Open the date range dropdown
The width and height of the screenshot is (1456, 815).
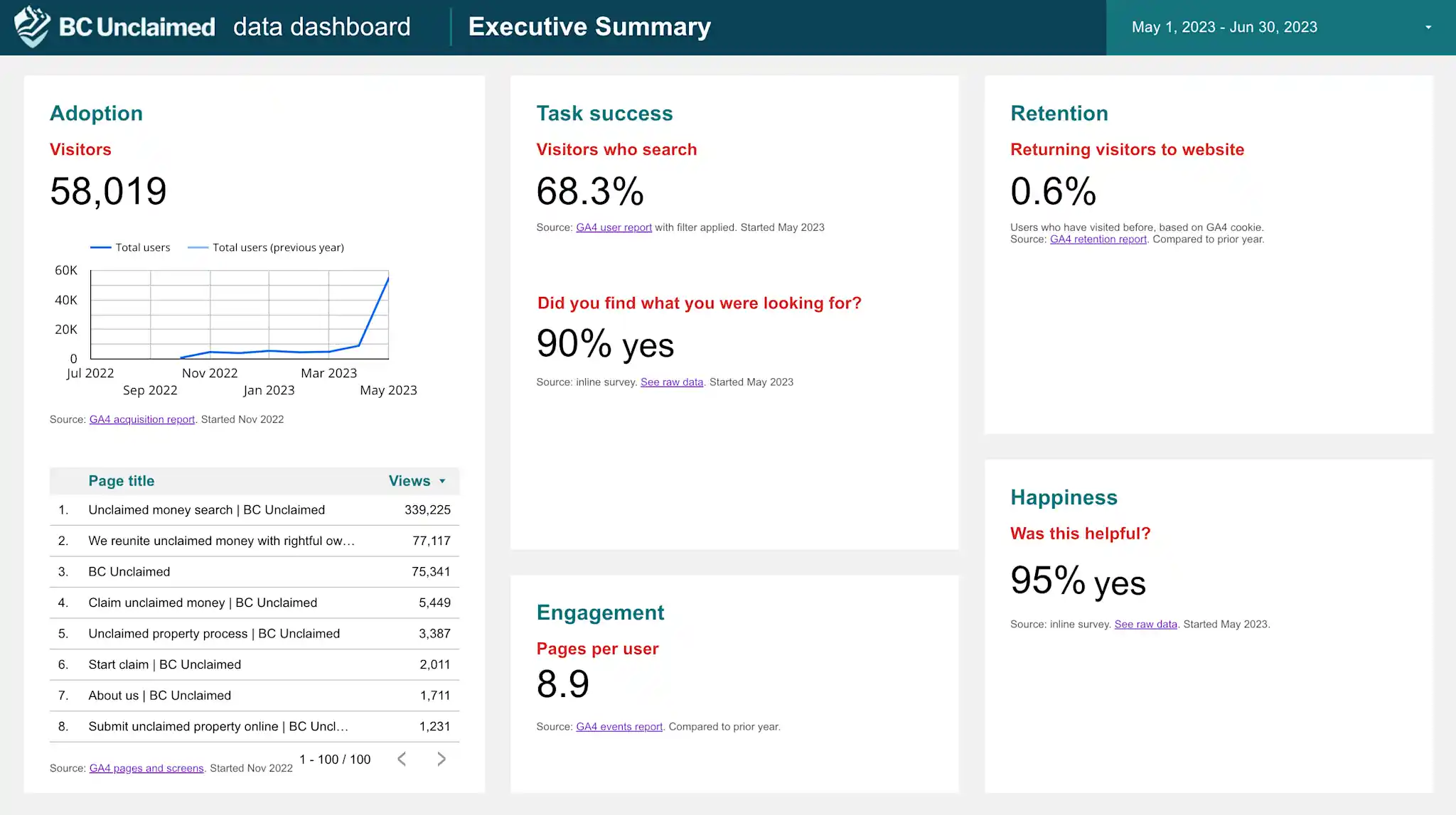tap(1428, 27)
